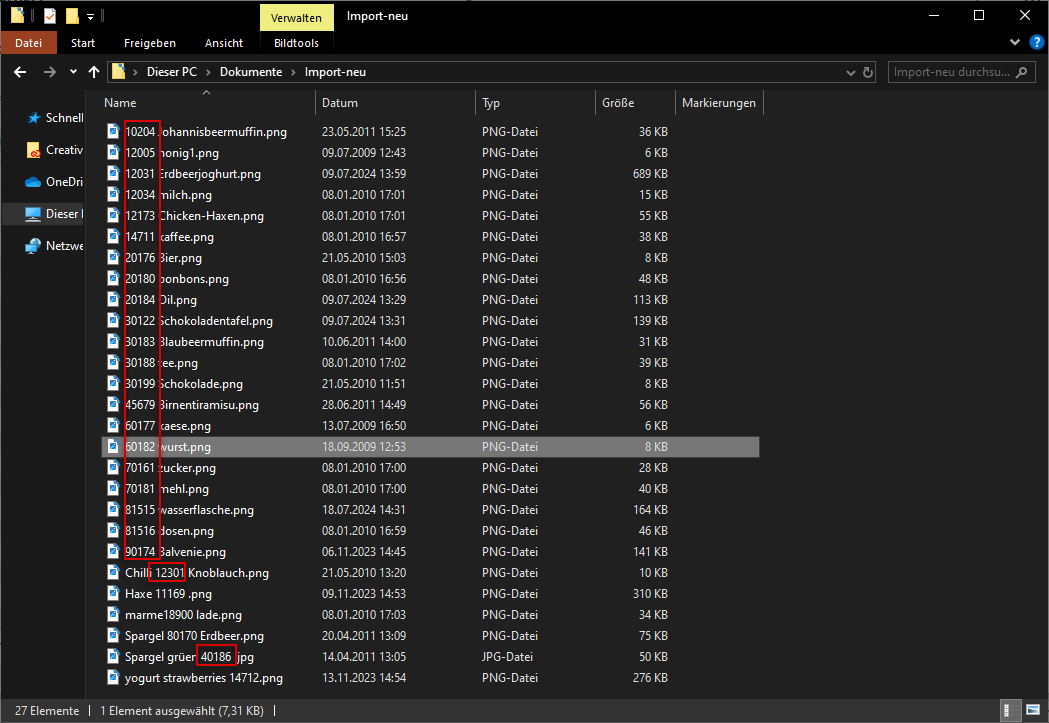Image resolution: width=1049 pixels, height=723 pixels.
Task: Click the Properties icon in the quick access toolbar
Action: pos(50,16)
